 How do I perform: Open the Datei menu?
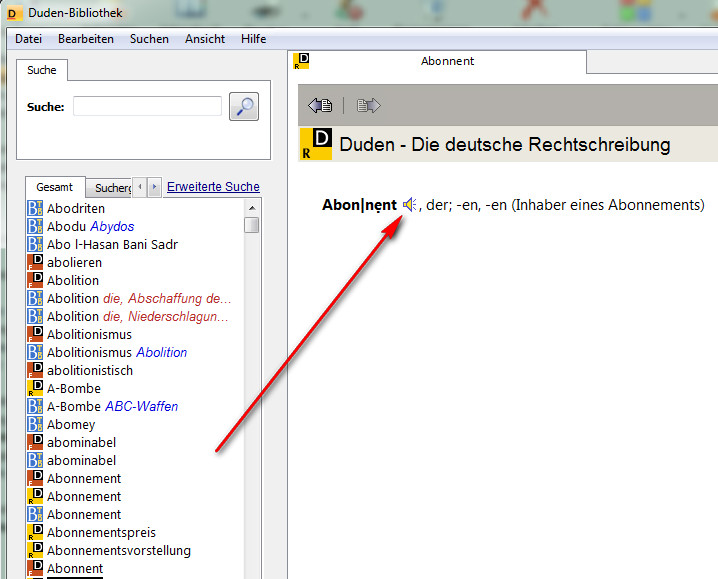click(x=28, y=39)
